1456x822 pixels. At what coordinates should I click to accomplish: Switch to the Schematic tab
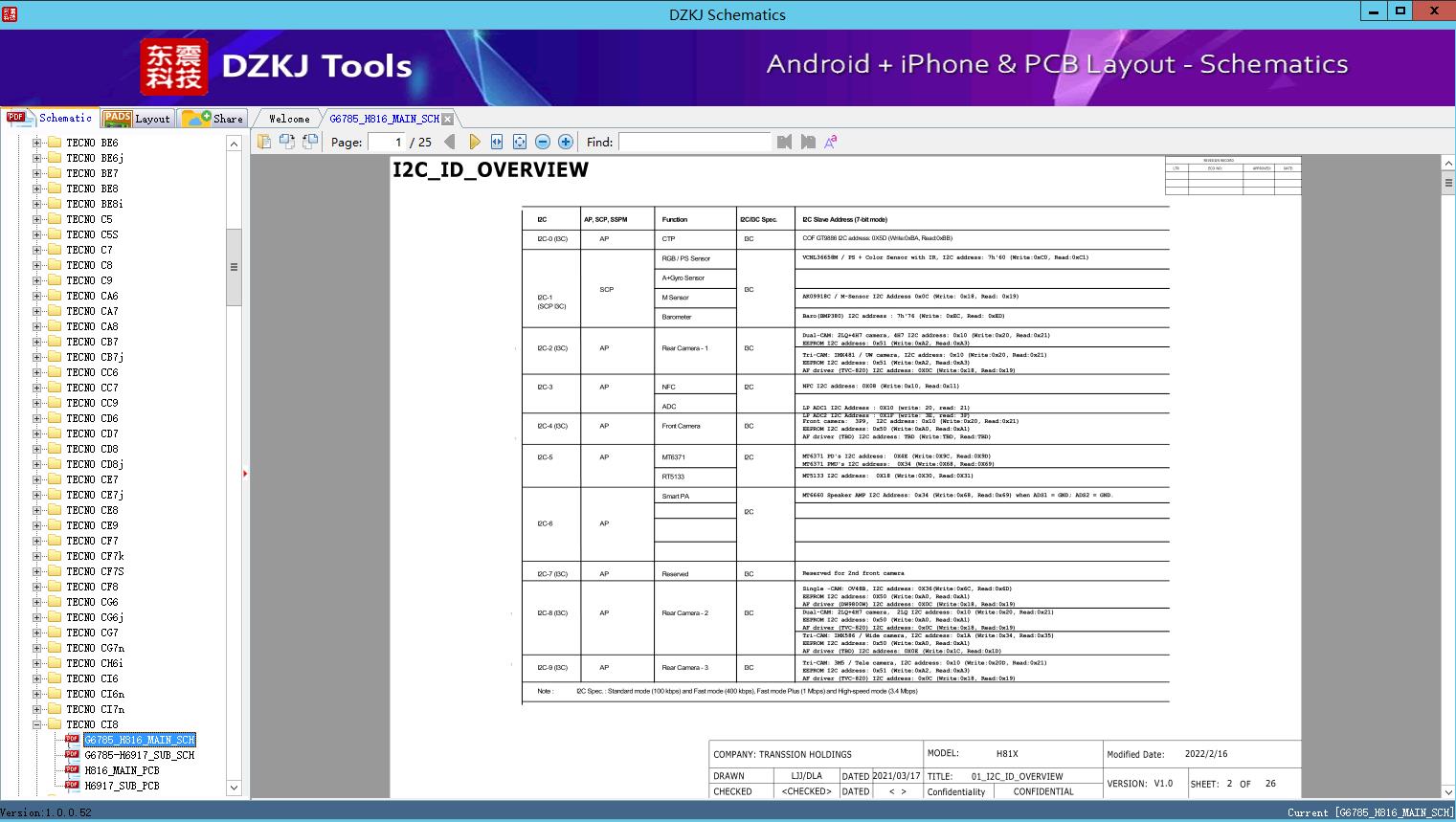tap(50, 119)
